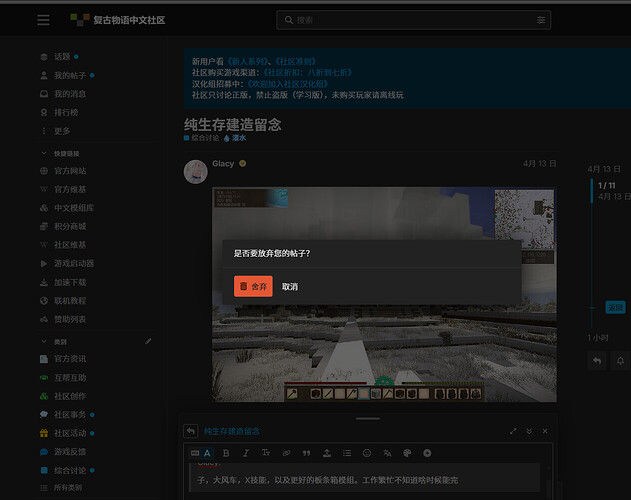631x500 pixels.
Task: Toggle bulleted list in composer
Action: point(347,453)
